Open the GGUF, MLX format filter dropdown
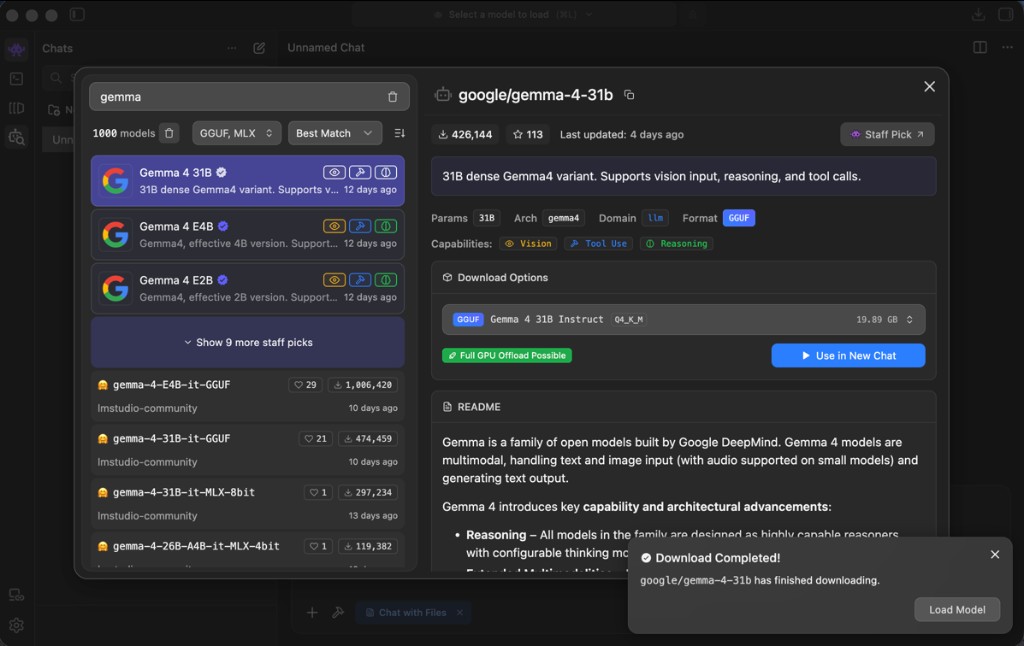The height and width of the screenshot is (646, 1024). pyautogui.click(x=236, y=133)
